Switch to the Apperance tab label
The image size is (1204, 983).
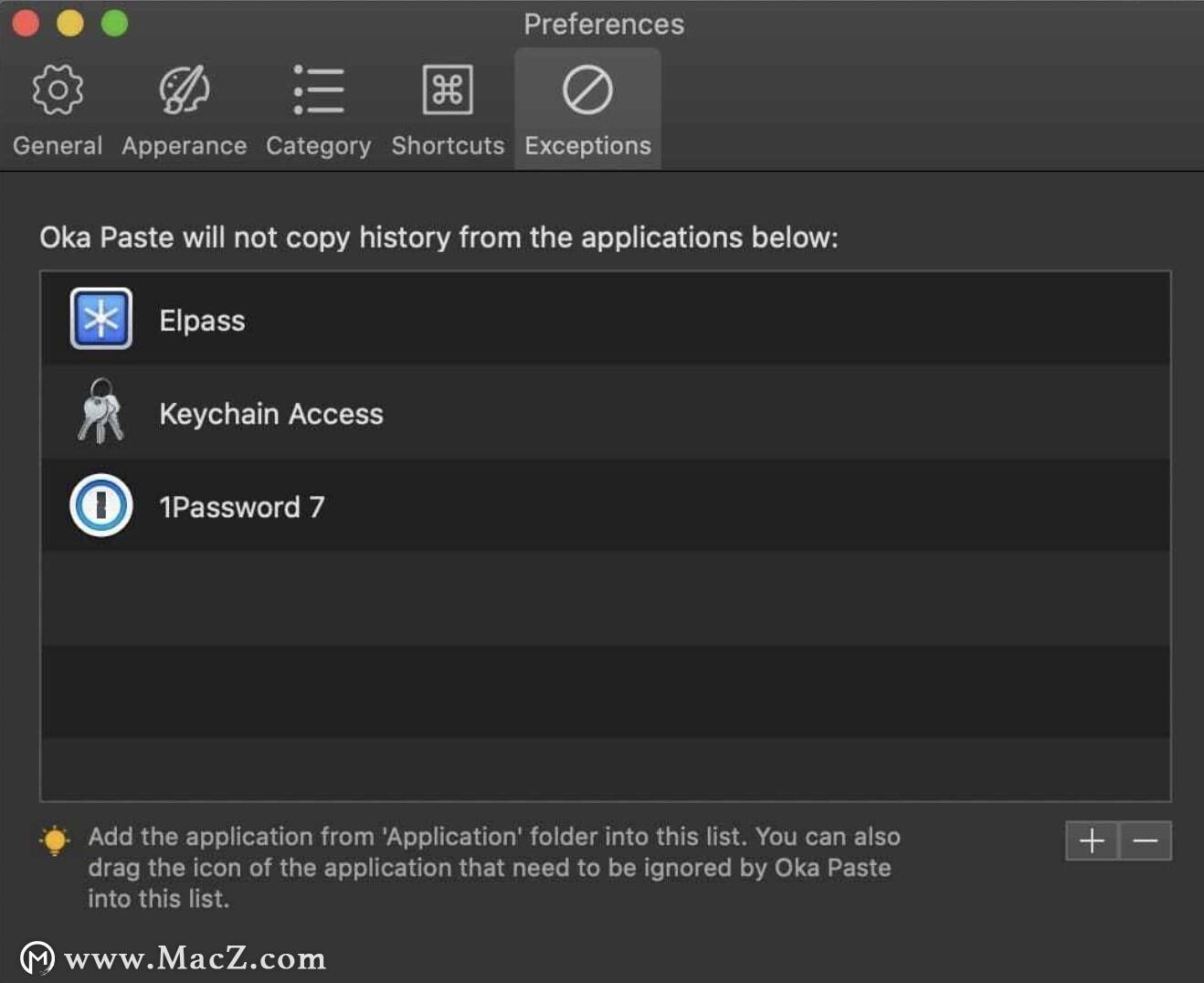point(185,146)
